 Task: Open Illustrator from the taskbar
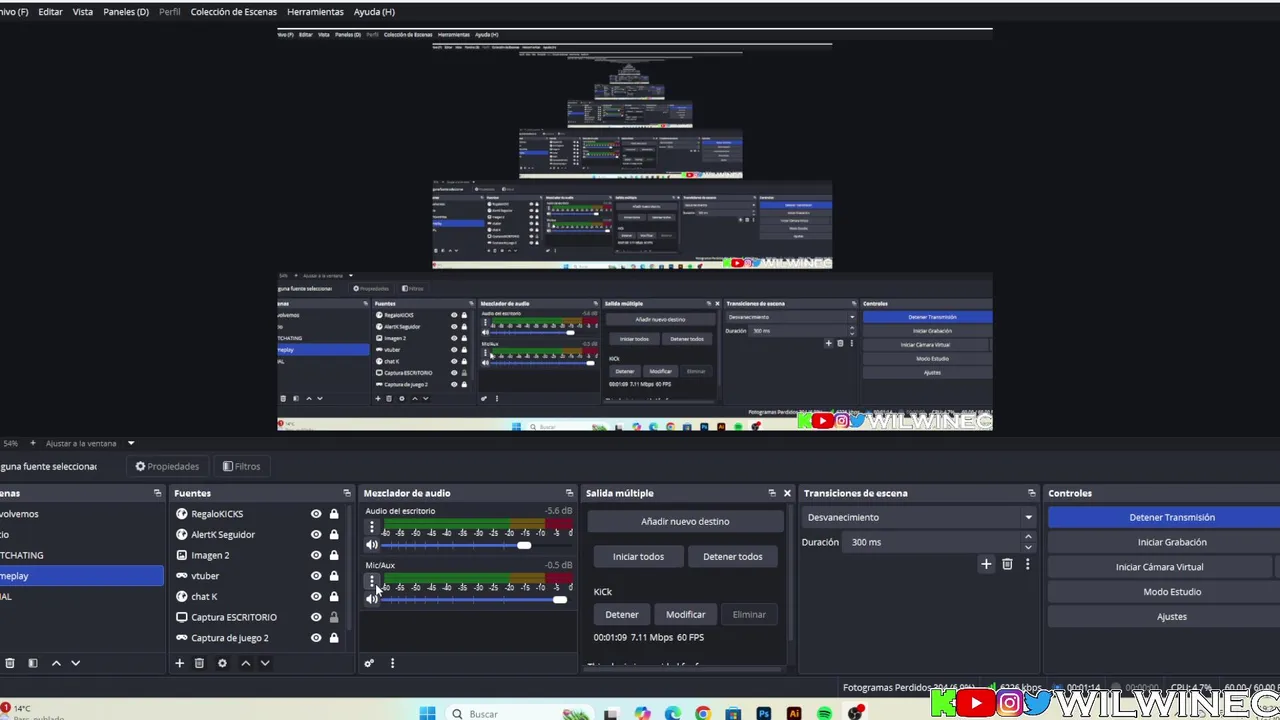point(794,713)
